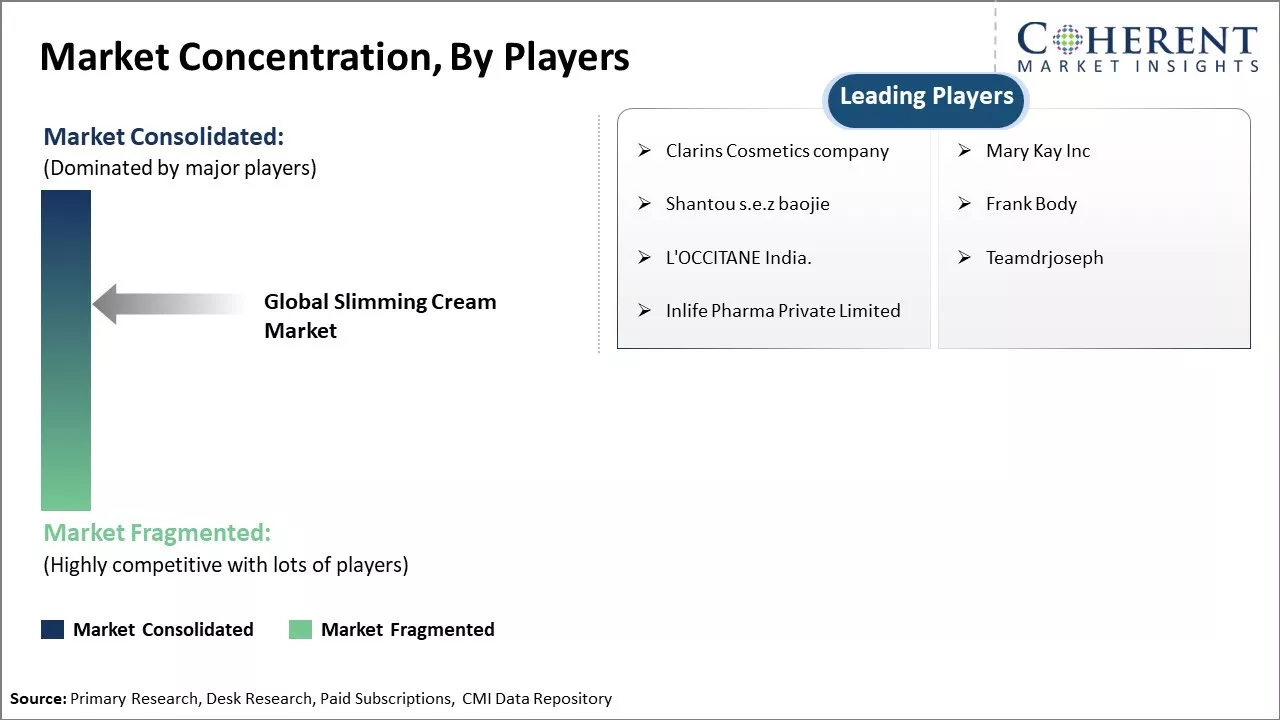Image resolution: width=1280 pixels, height=720 pixels.
Task: Click the arrow bullet beside Mary Kay Inc
Action: tap(964, 151)
